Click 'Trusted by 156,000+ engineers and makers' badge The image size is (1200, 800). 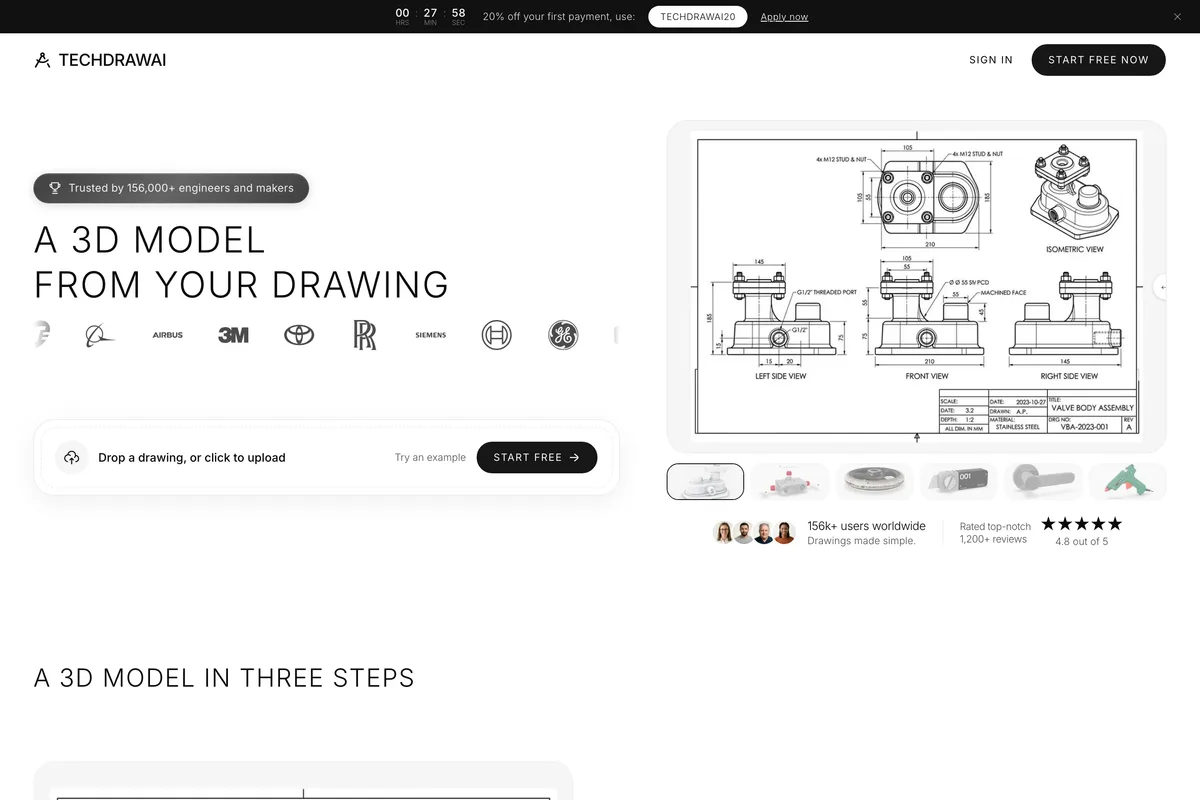[x=171, y=188]
